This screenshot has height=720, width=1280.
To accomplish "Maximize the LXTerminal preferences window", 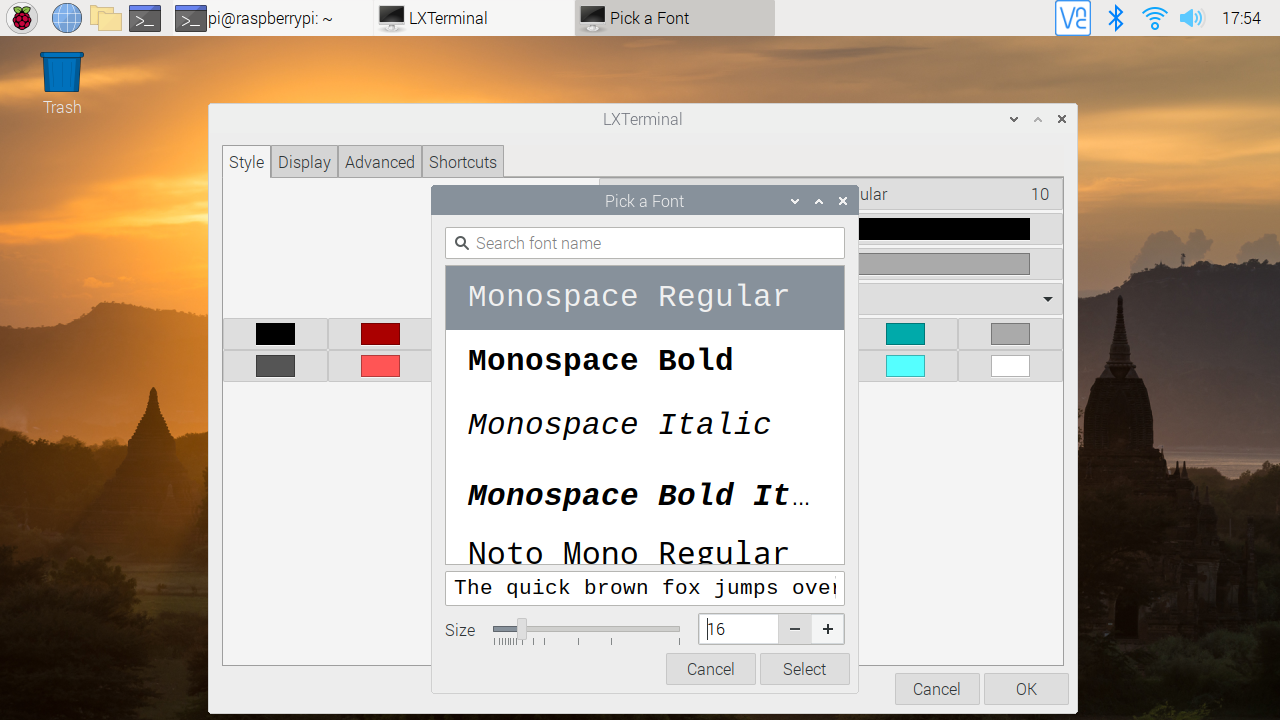I will [1038, 119].
